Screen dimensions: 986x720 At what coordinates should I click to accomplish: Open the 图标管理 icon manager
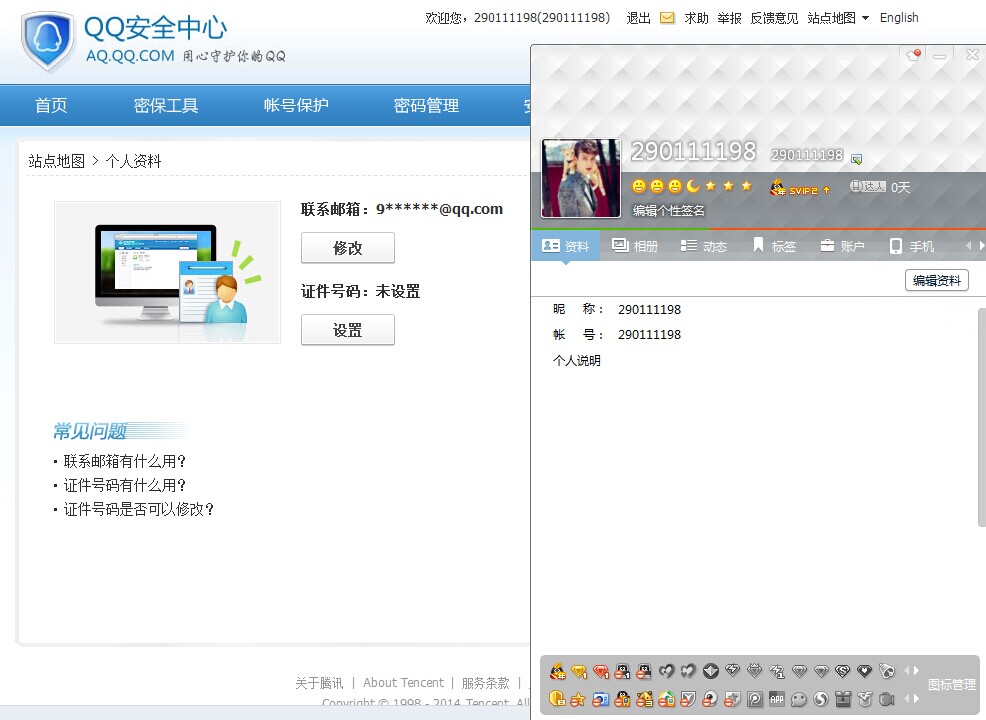point(951,685)
